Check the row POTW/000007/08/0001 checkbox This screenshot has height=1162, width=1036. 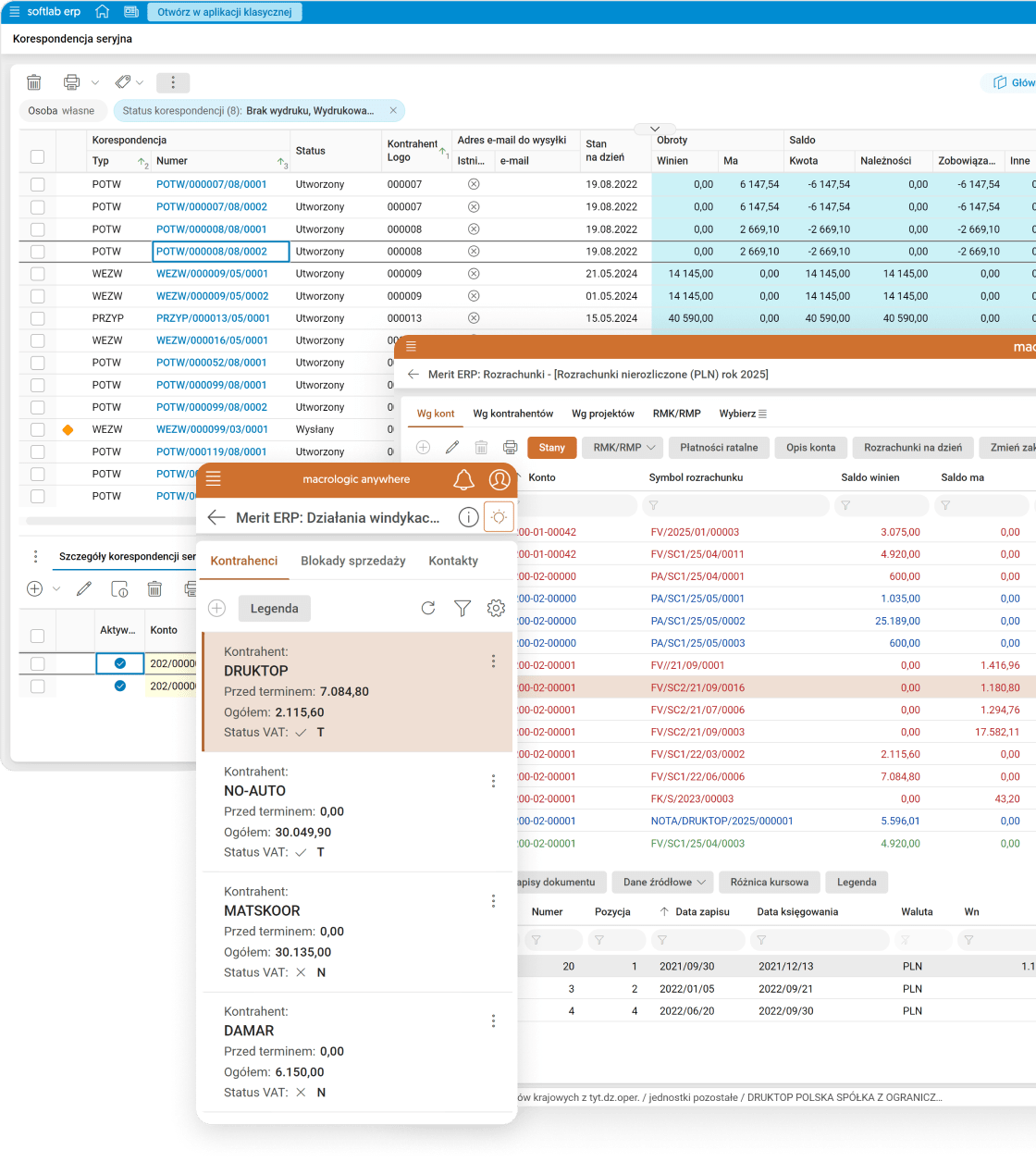pyautogui.click(x=37, y=185)
